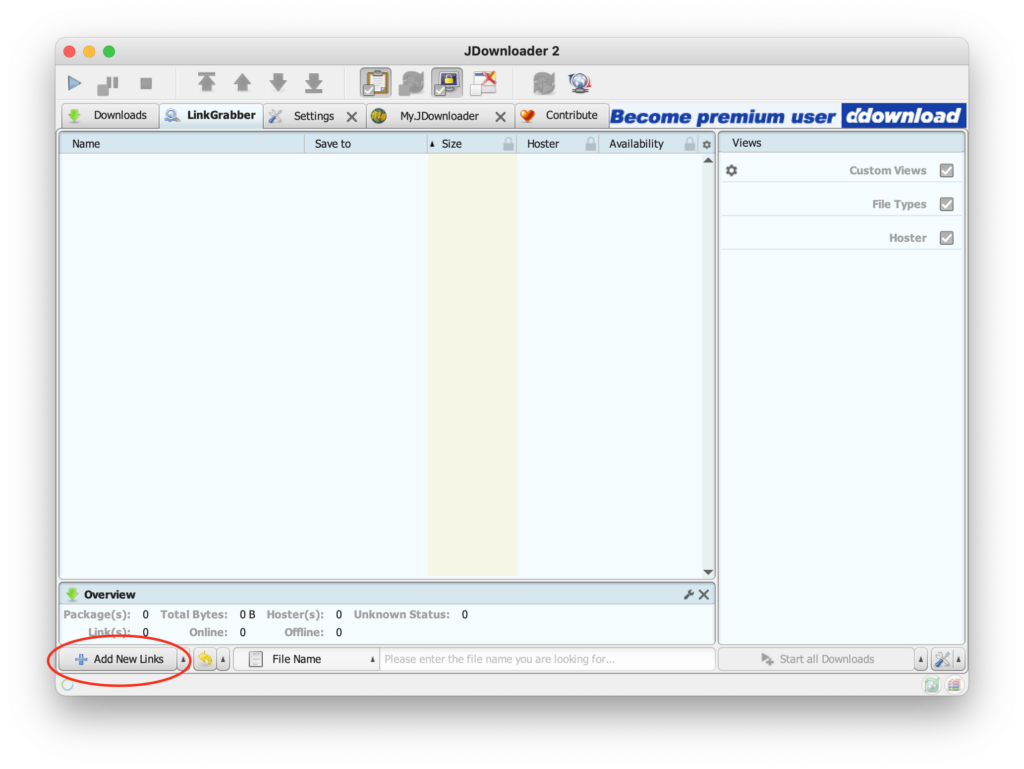This screenshot has width=1024, height=769.
Task: Open Overview panel wrench settings
Action: click(688, 595)
